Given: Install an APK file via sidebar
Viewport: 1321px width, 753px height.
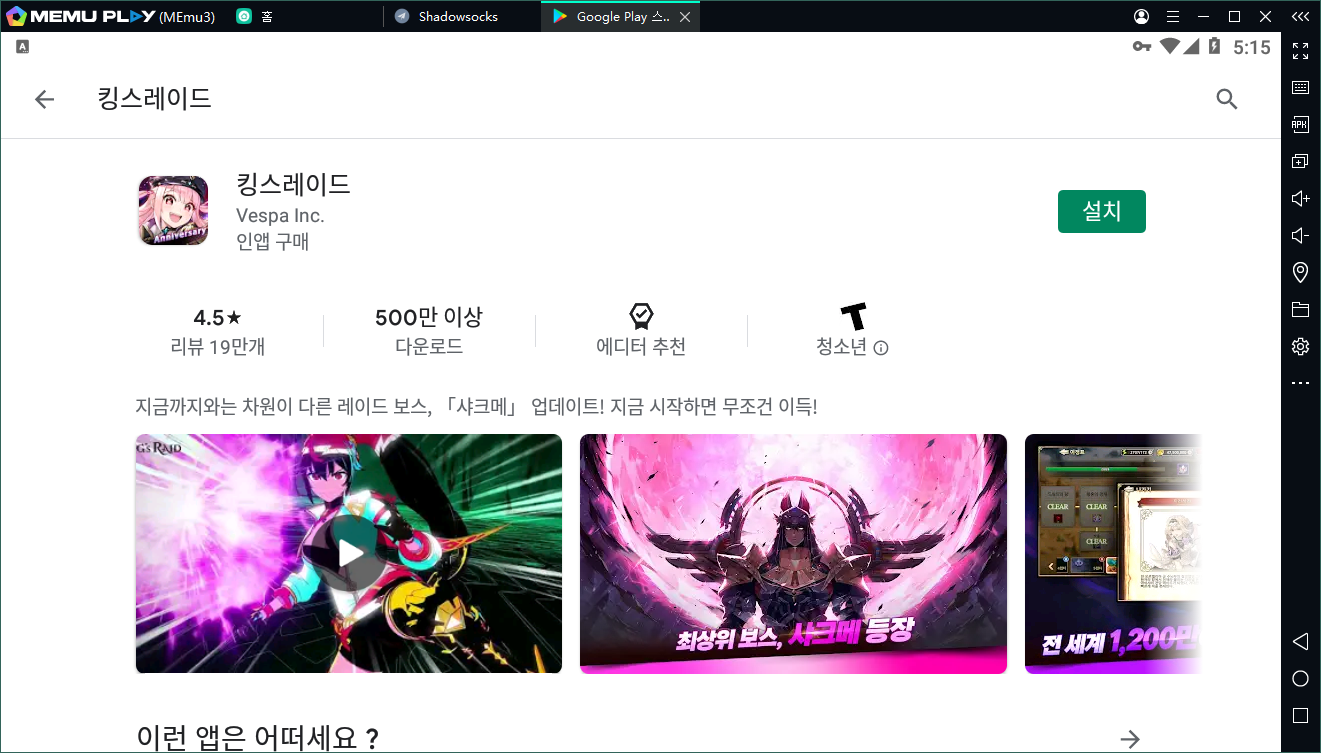Looking at the screenshot, I should point(1300,124).
